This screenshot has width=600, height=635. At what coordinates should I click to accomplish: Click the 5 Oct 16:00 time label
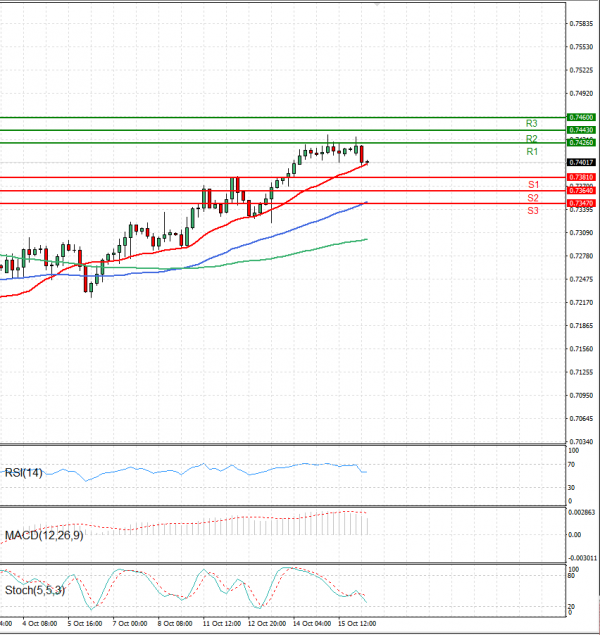click(85, 624)
